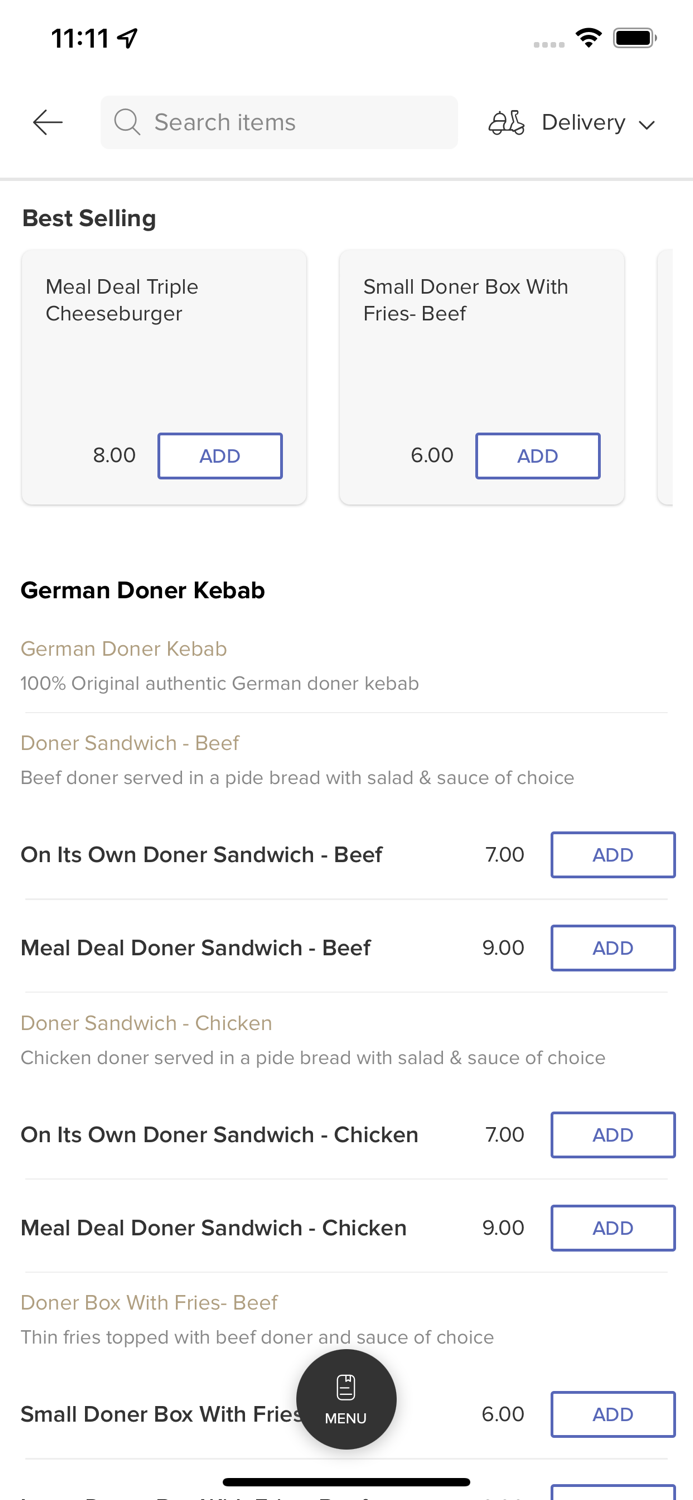Add On Its Own Doner Sandwich - Beef

tap(612, 855)
